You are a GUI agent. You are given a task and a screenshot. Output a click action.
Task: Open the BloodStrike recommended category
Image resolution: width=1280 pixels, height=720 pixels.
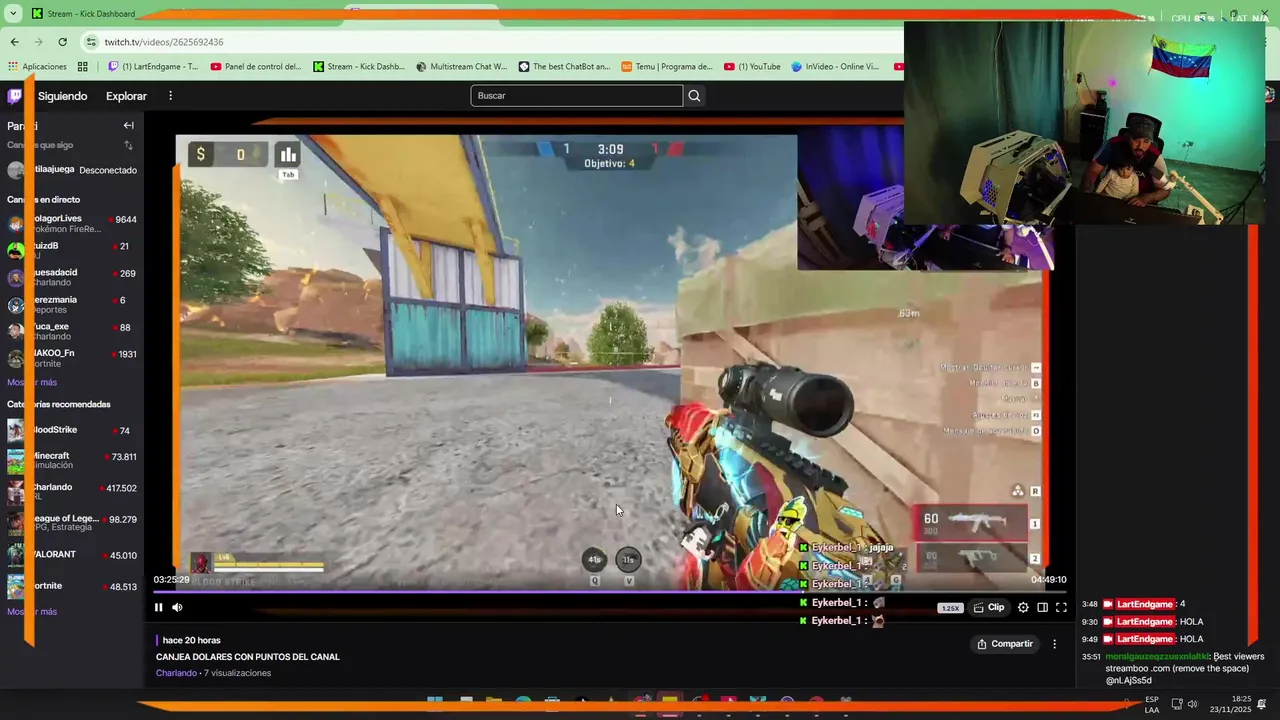tap(72, 430)
